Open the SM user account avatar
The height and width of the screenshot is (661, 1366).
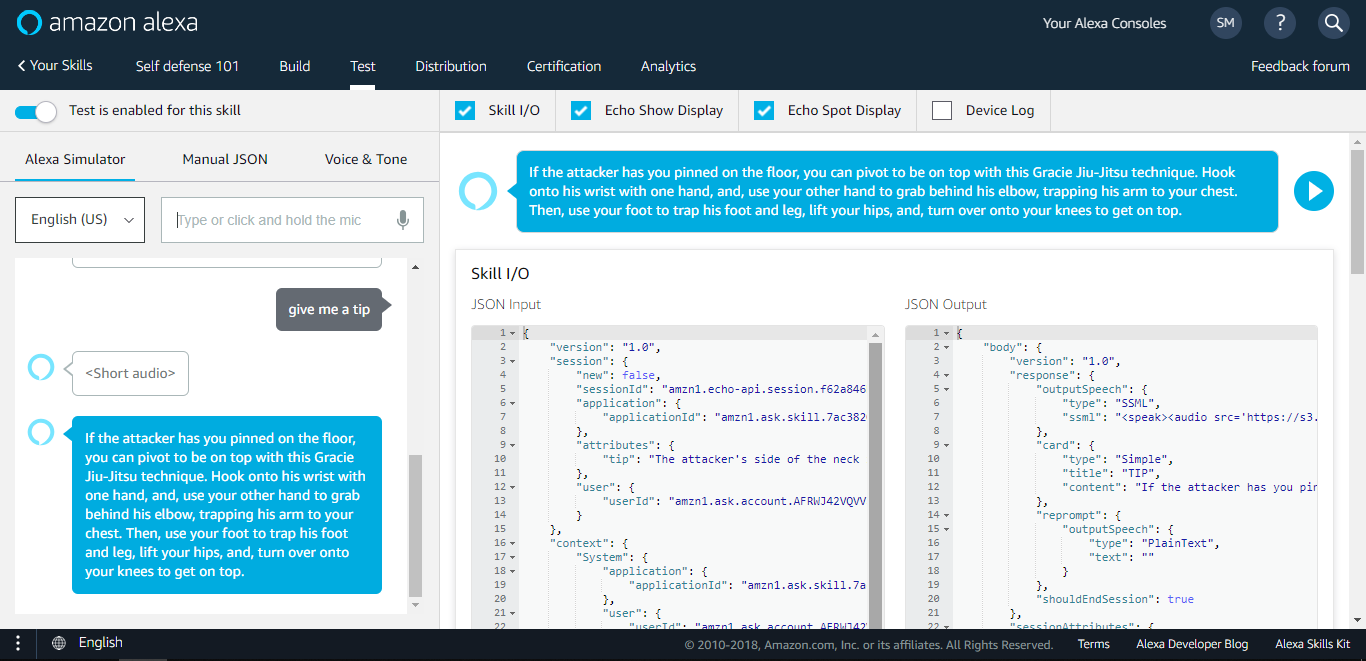1225,23
